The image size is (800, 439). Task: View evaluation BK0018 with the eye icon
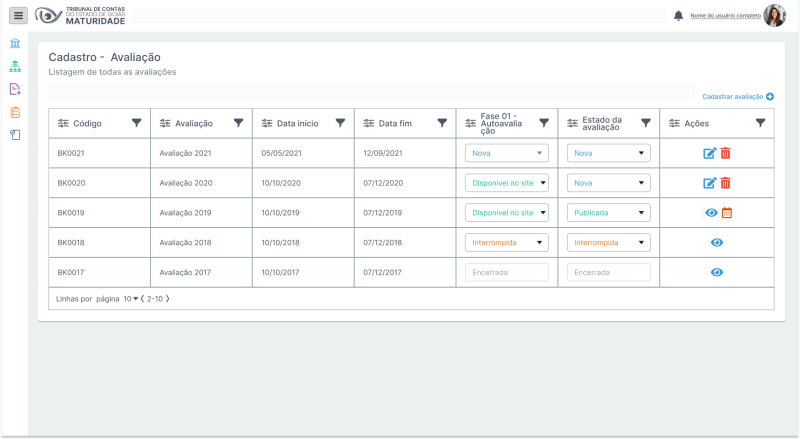717,243
